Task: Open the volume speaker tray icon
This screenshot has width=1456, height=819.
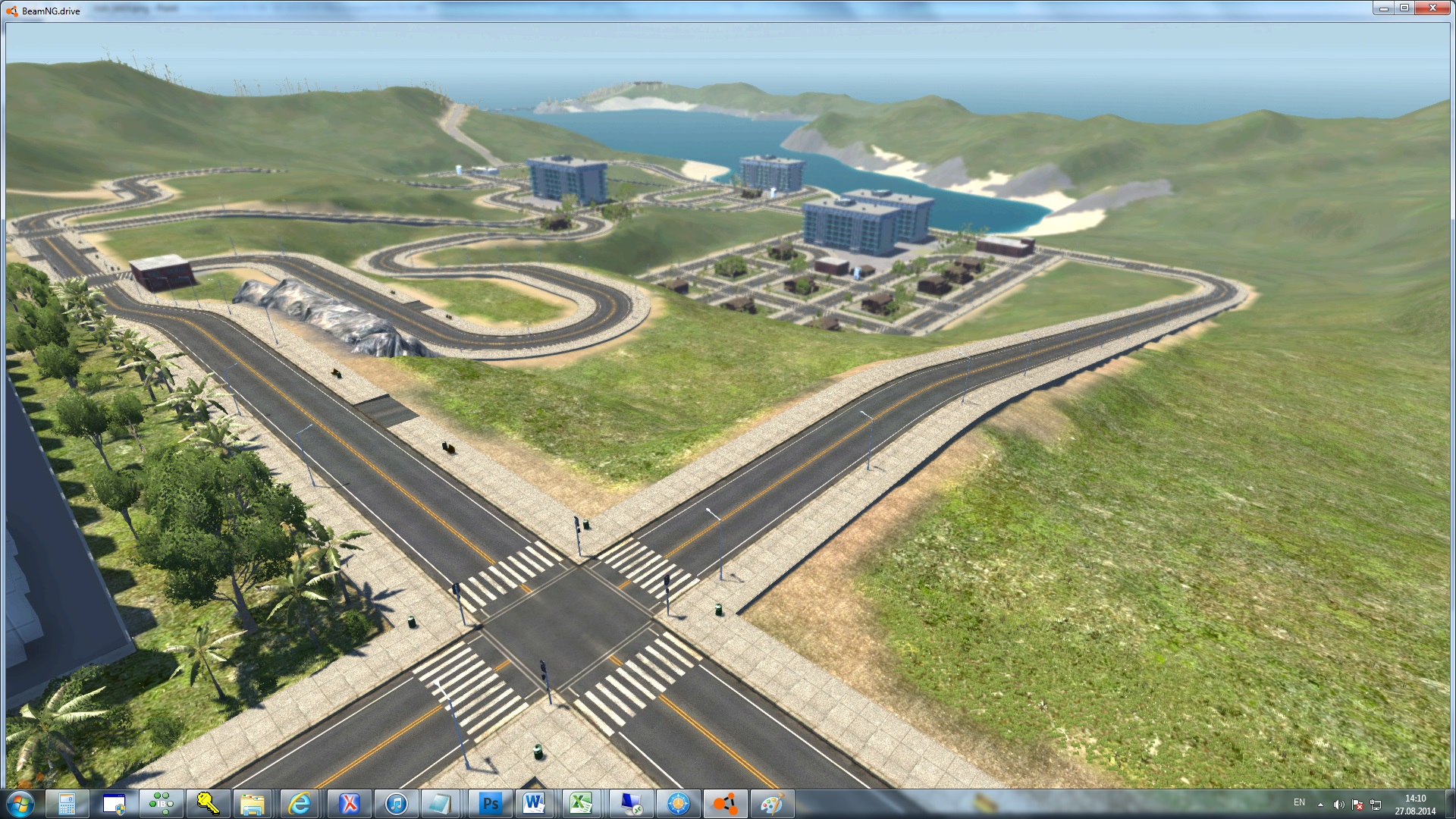Action: [1339, 805]
